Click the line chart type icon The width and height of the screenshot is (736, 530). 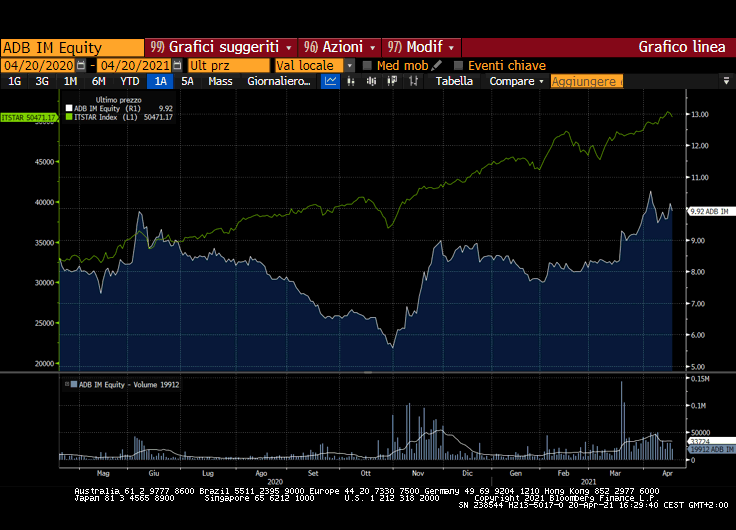[x=330, y=81]
